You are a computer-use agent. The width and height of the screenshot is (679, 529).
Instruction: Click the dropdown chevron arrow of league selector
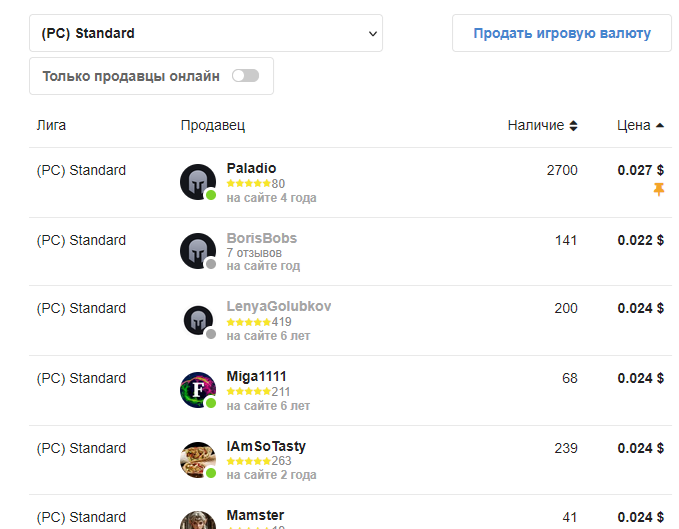click(372, 34)
